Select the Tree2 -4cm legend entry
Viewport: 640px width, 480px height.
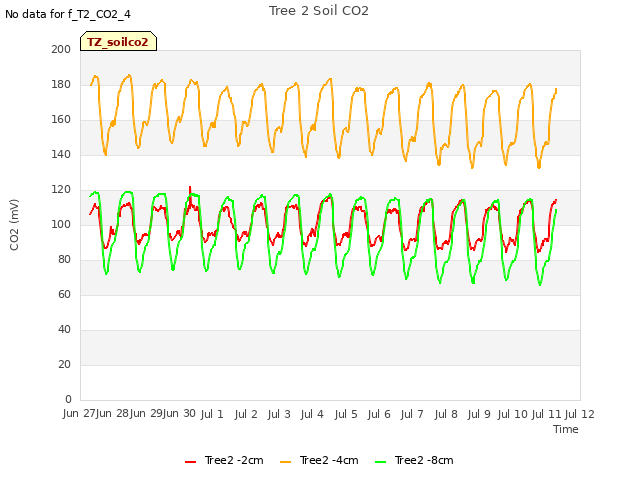[x=319, y=460]
